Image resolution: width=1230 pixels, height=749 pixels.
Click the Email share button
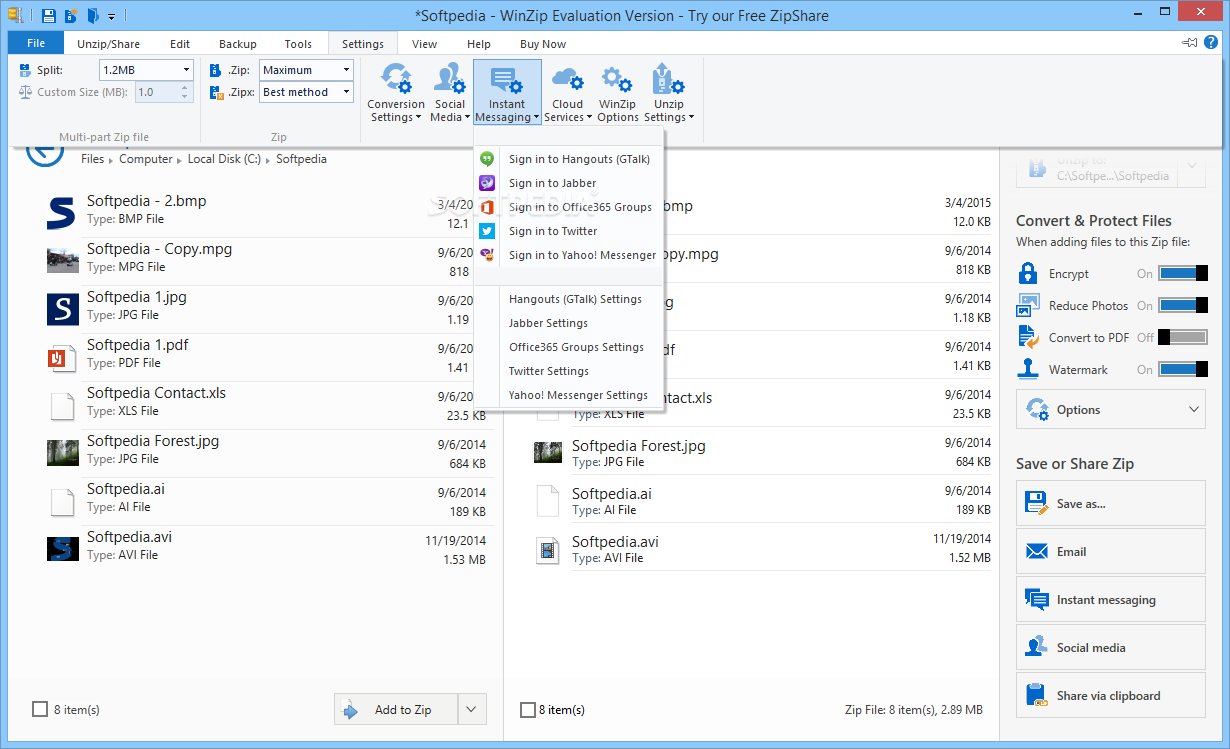pyautogui.click(x=1111, y=551)
